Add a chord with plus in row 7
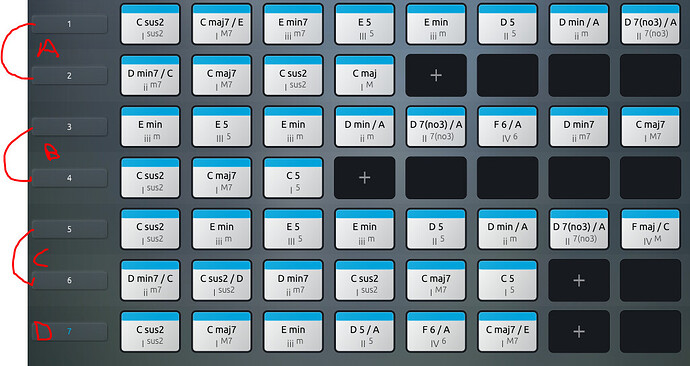Viewport: 690px width, 366px height. [579, 331]
